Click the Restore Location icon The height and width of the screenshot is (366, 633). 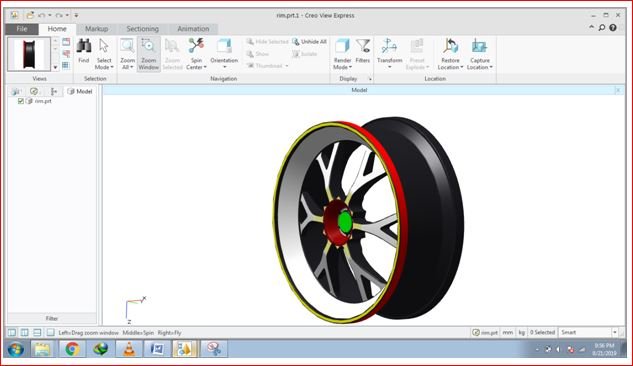click(x=450, y=46)
